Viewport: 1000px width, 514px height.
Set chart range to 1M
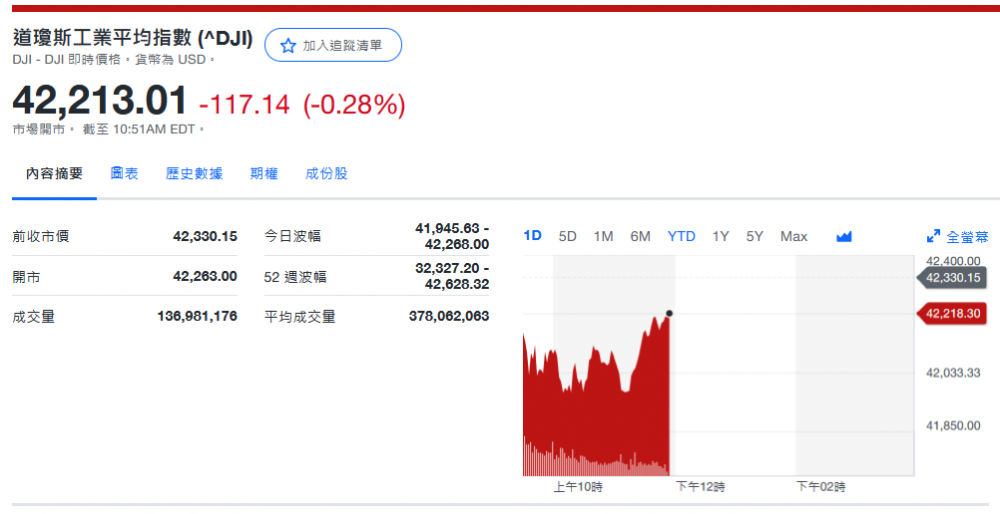(x=603, y=237)
